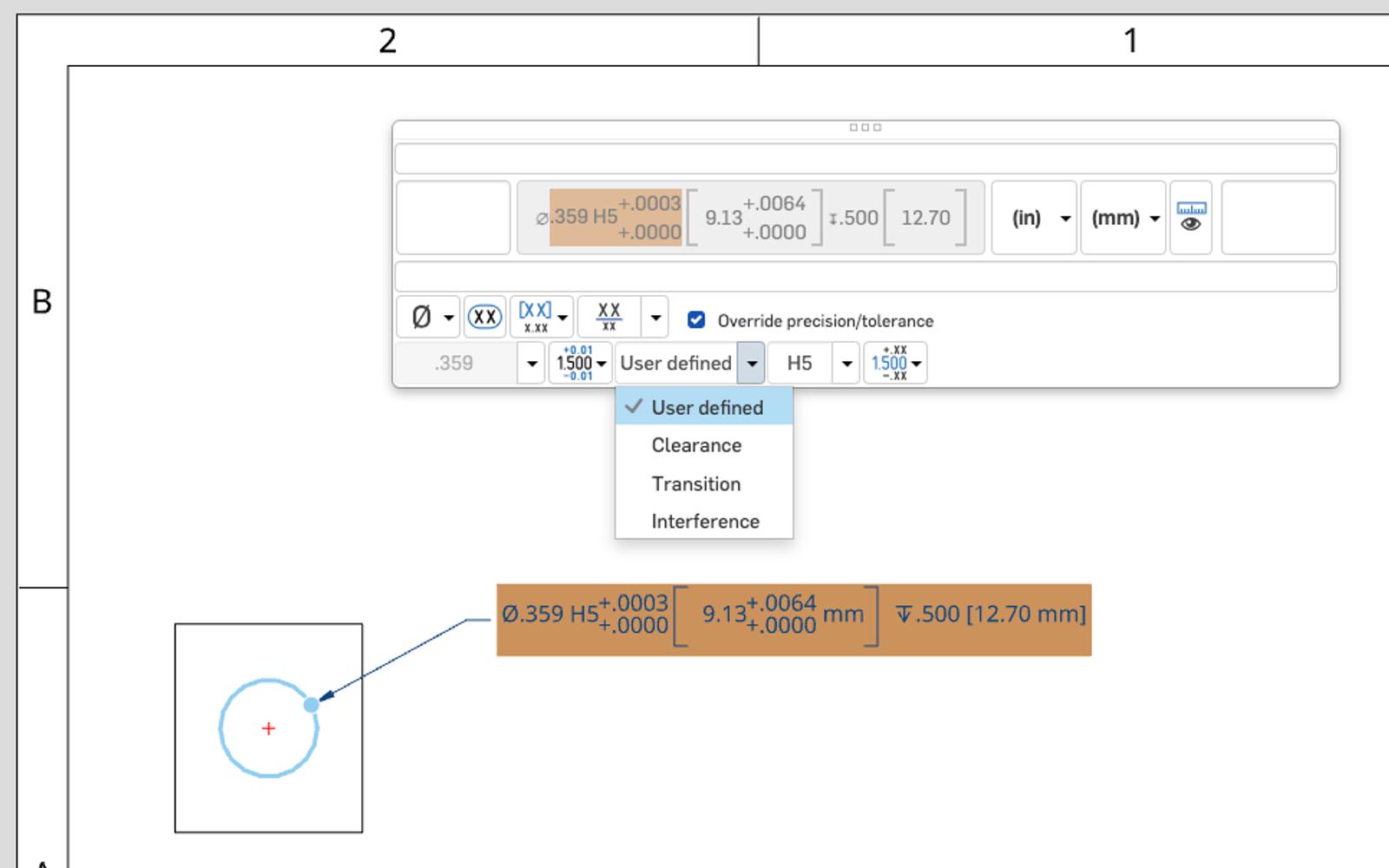
Task: Open the bracketed dual dimension [XX] options
Action: click(x=541, y=318)
